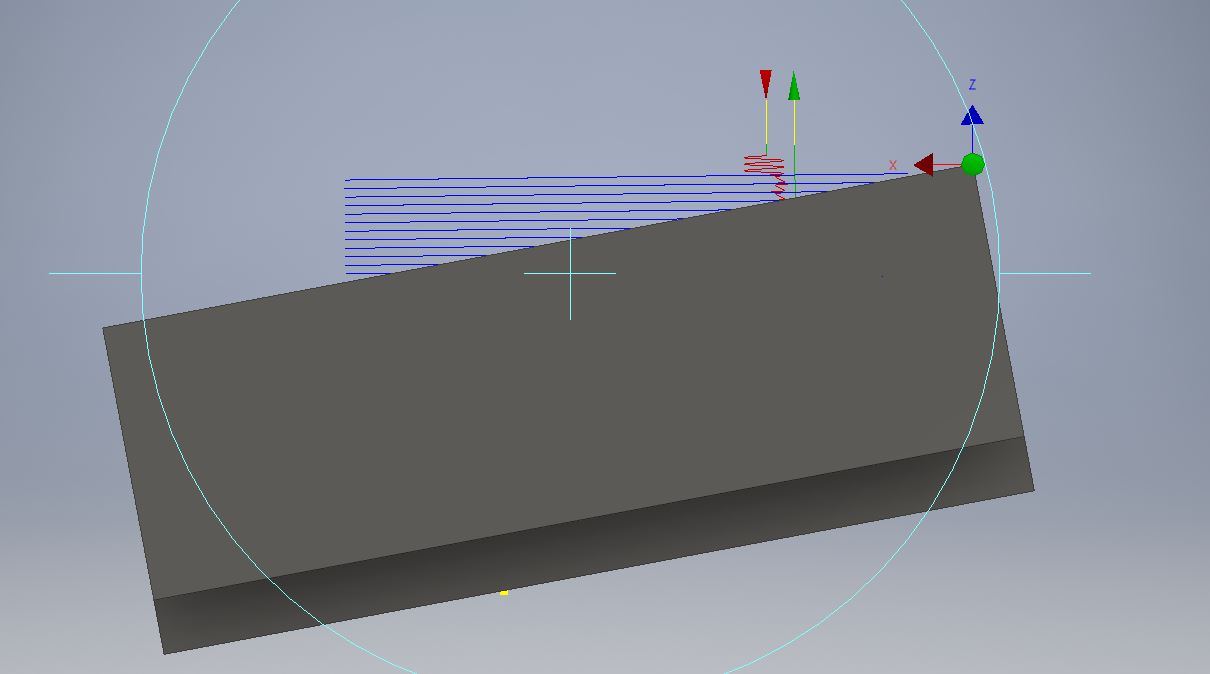Screen dimensions: 1210x674
Task: Select the green origin sphere of the triad
Action: (x=971, y=162)
